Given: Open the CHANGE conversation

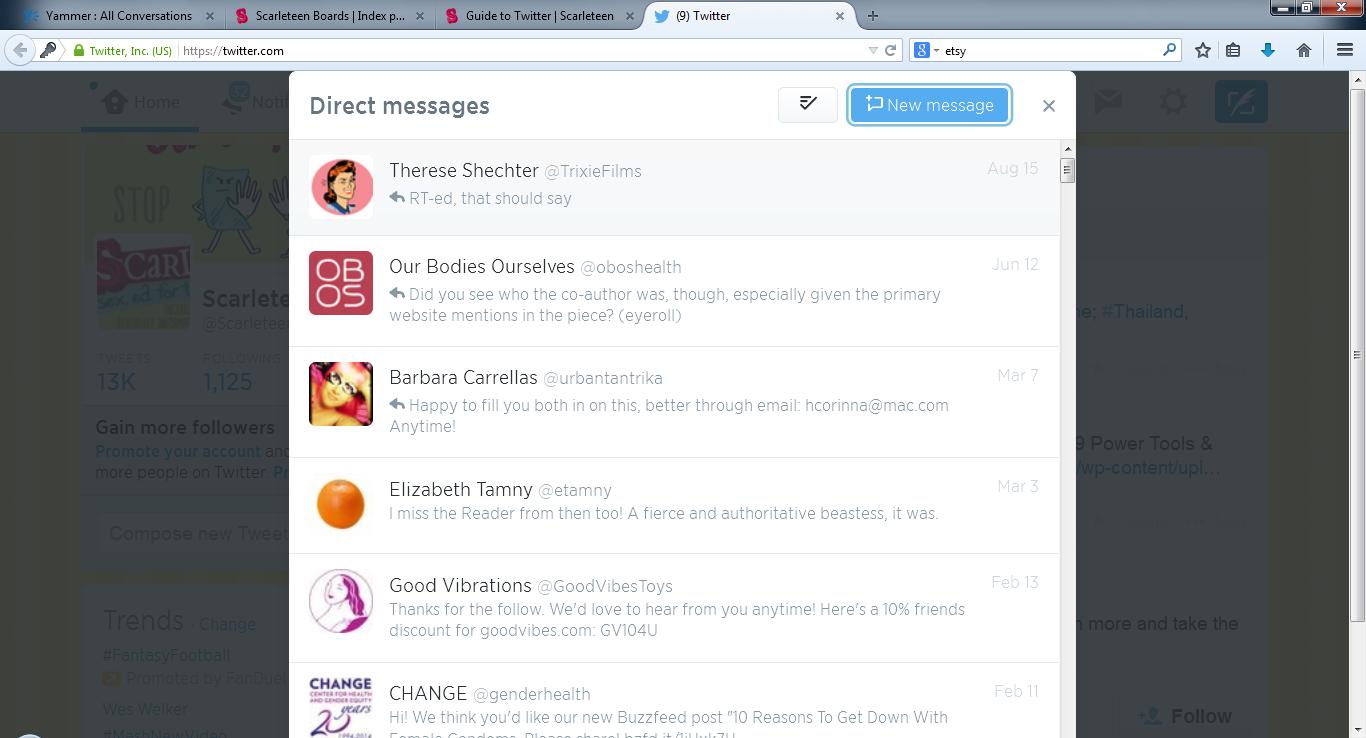Looking at the screenshot, I should pos(674,700).
